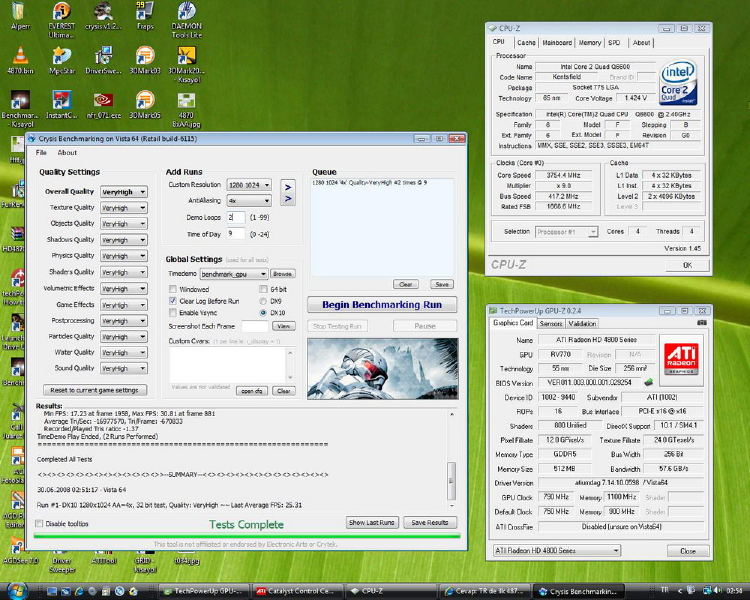Select the DX9 radio button

[x=263, y=301]
